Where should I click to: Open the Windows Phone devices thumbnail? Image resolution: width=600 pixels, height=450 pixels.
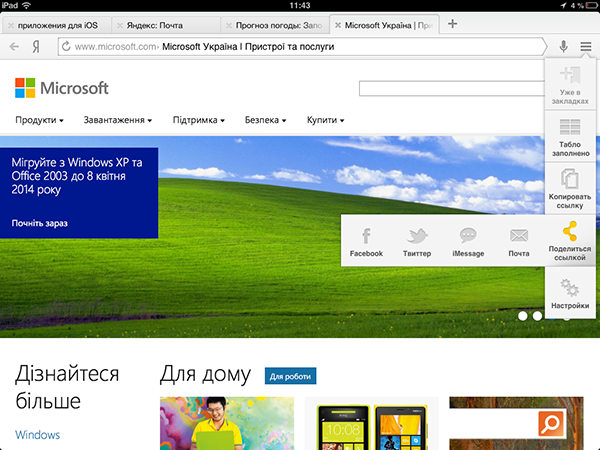372,423
